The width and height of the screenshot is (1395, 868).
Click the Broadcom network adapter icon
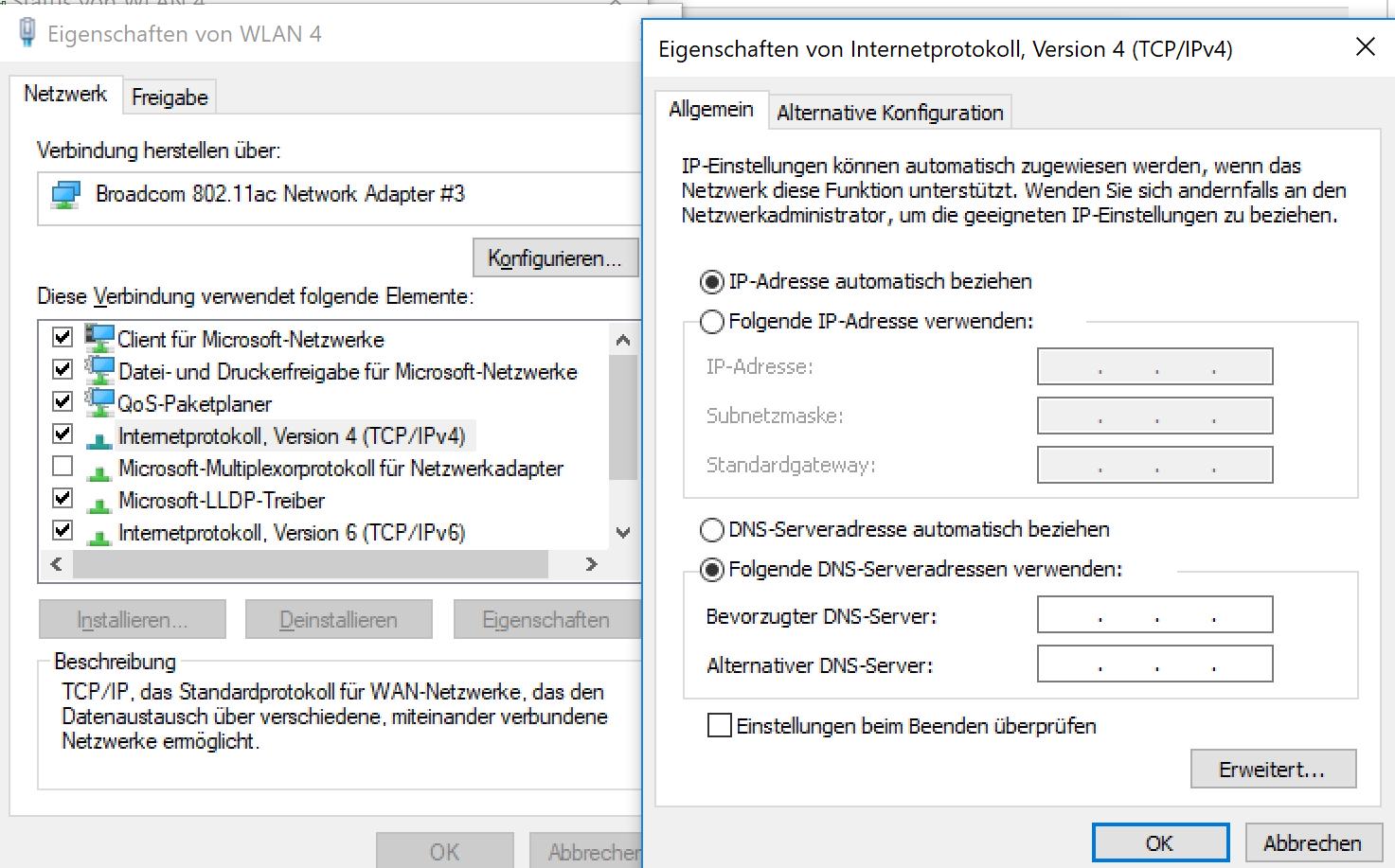point(65,195)
